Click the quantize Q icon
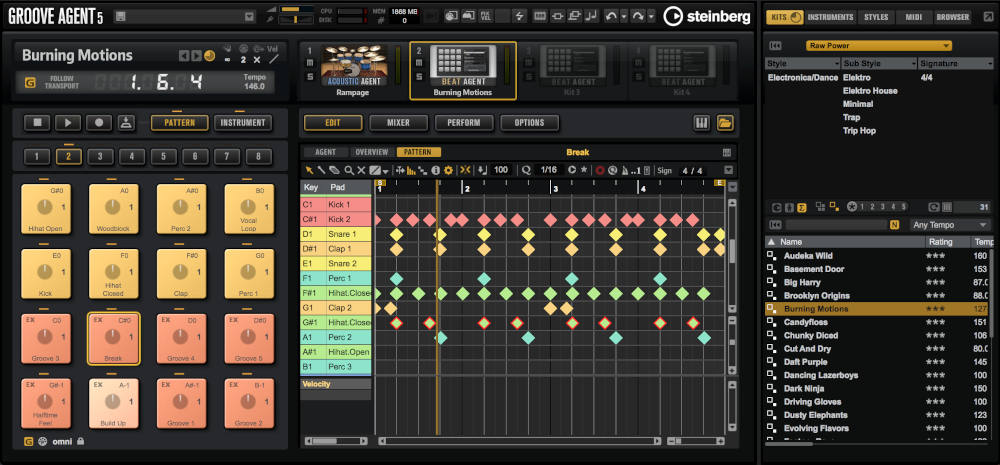This screenshot has width=1000, height=465. [526, 170]
